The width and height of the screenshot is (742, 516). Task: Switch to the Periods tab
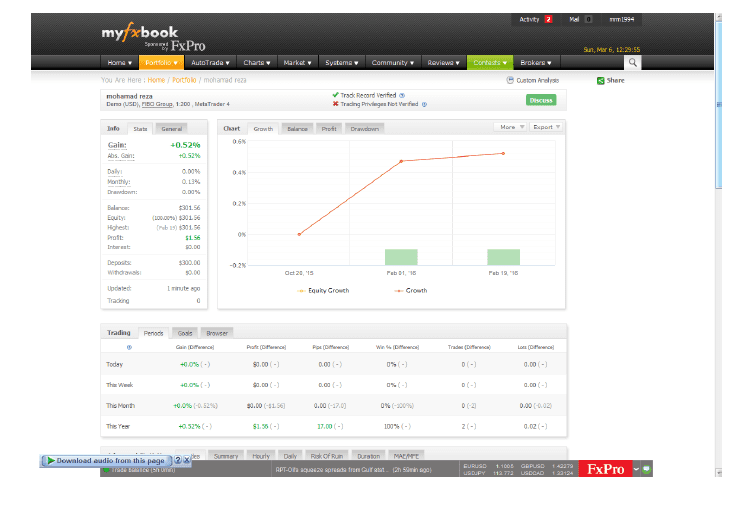pos(153,333)
